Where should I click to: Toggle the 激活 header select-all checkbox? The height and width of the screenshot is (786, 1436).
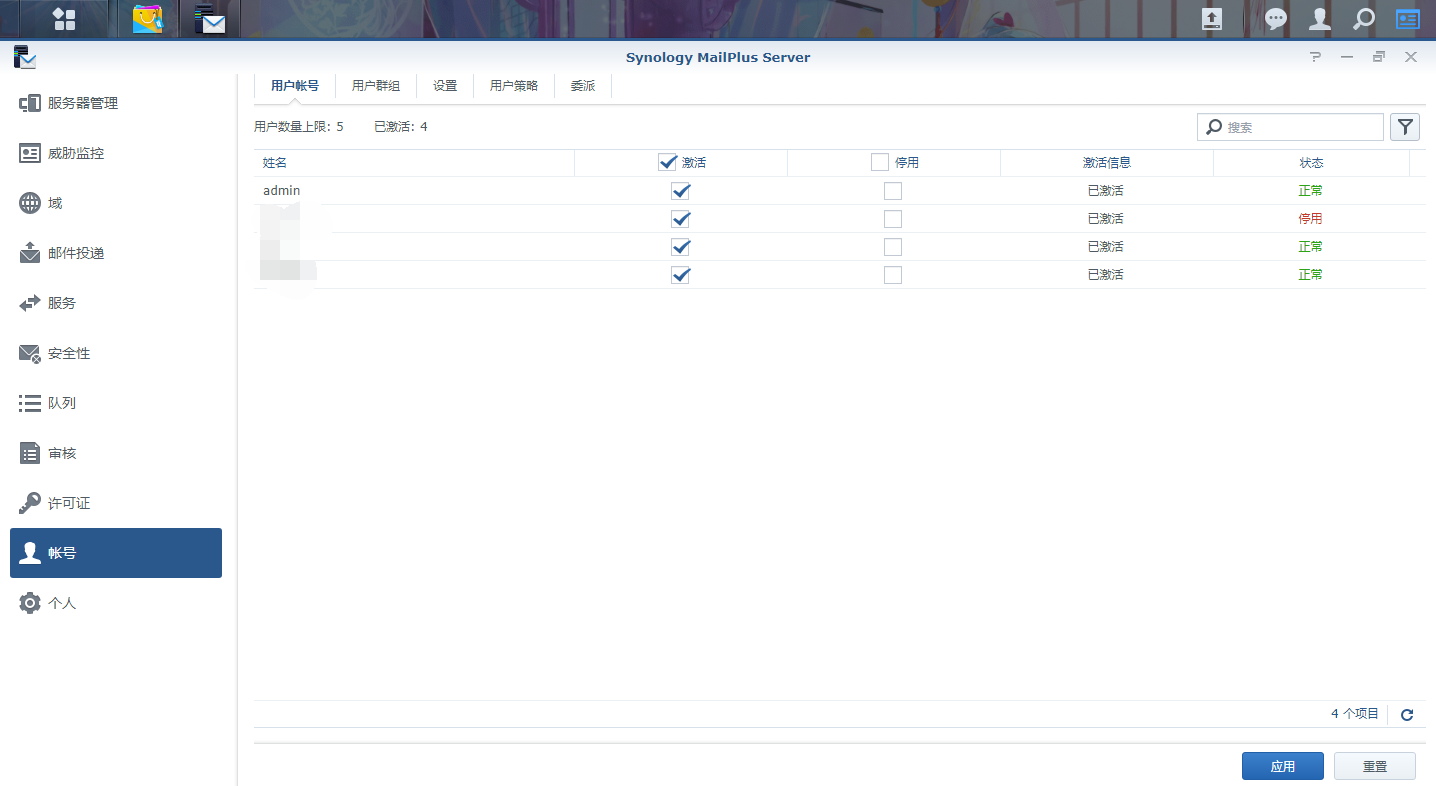click(668, 162)
